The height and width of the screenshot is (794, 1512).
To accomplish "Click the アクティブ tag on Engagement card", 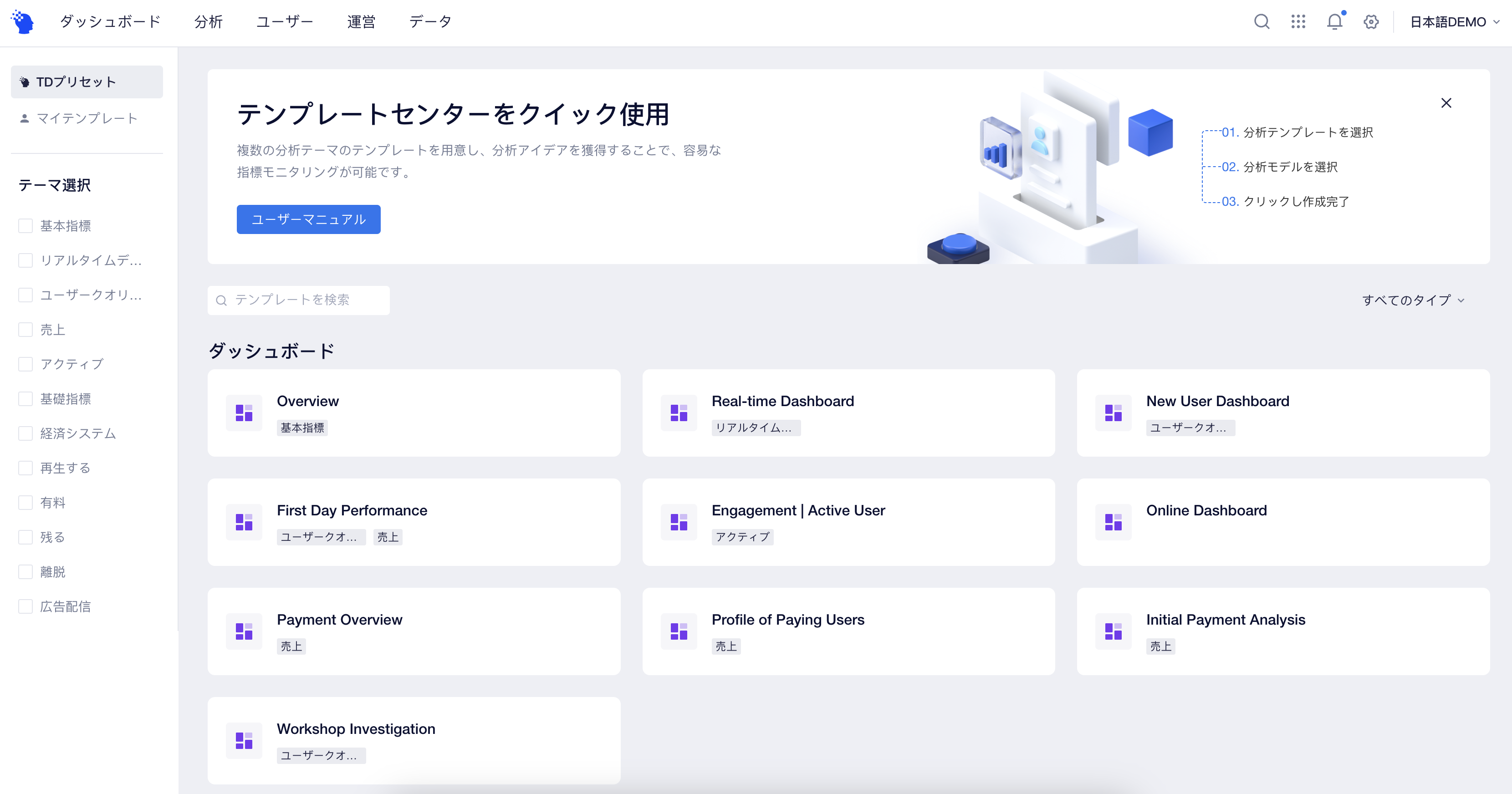I will point(742,537).
